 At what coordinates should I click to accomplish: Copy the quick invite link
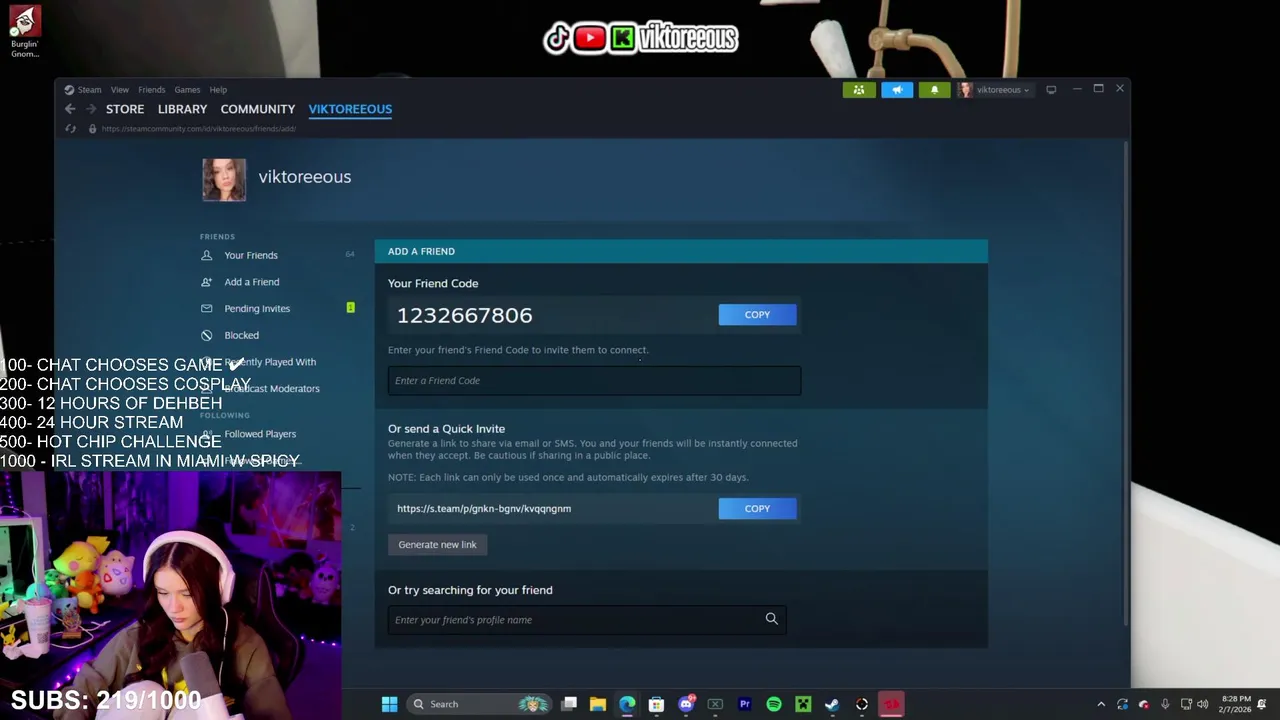tap(757, 509)
